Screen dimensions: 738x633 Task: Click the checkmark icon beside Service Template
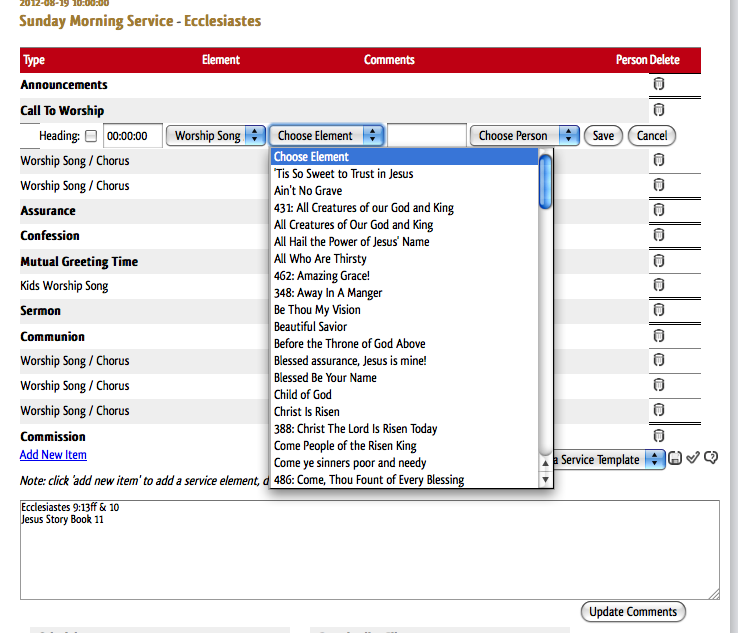[x=693, y=459]
